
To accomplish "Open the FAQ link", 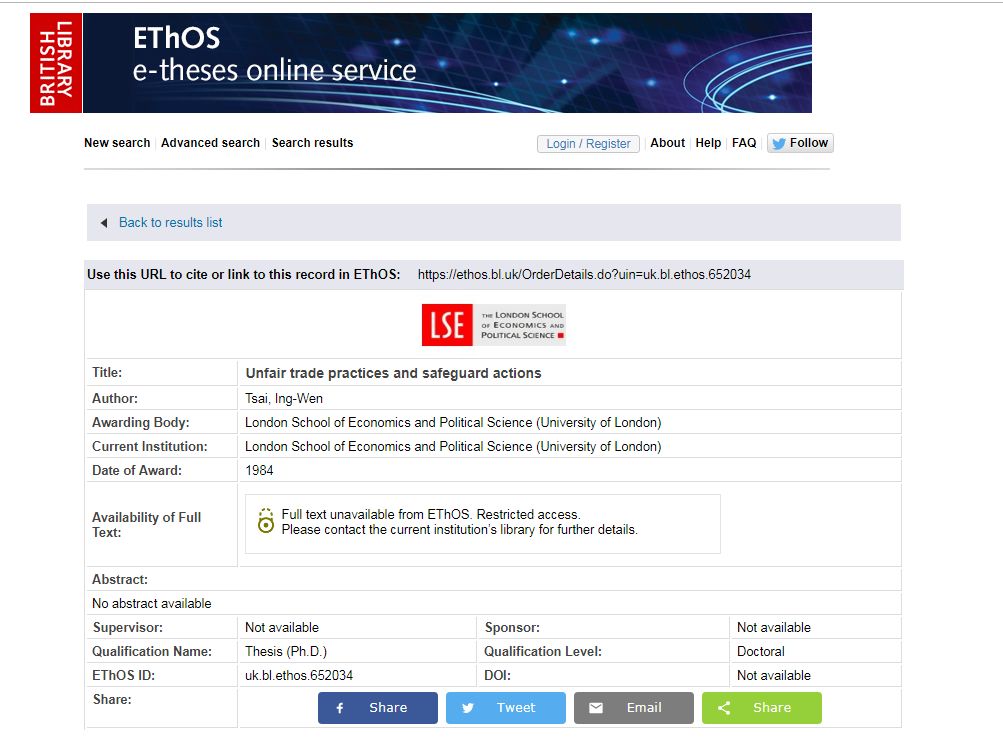I will click(744, 143).
